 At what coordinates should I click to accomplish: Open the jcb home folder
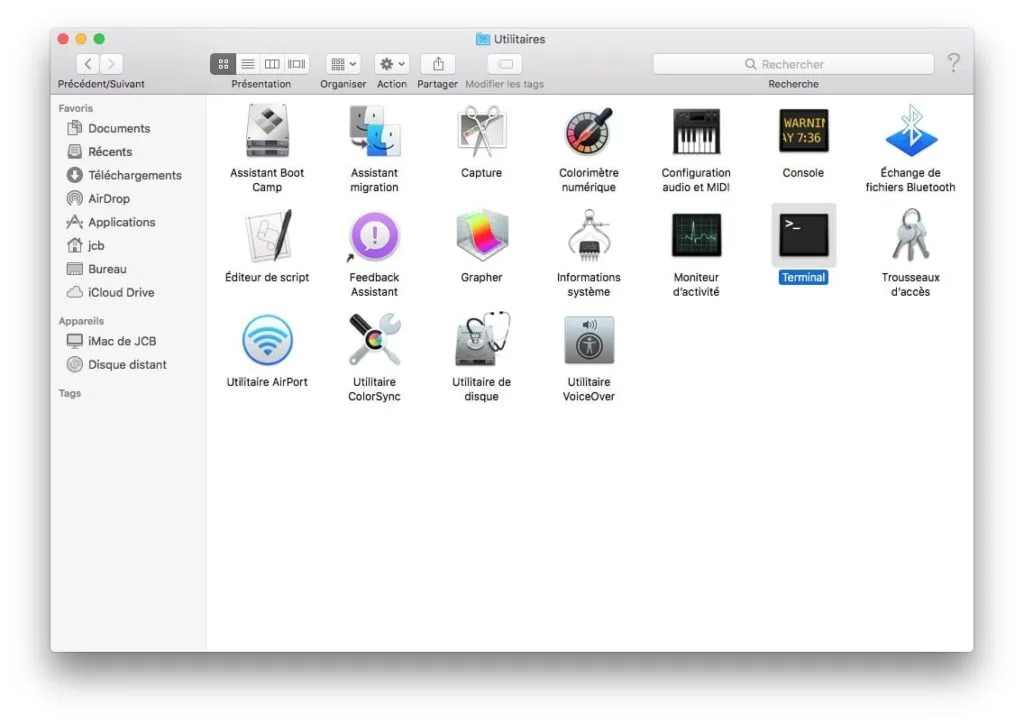pyautogui.click(x=86, y=246)
